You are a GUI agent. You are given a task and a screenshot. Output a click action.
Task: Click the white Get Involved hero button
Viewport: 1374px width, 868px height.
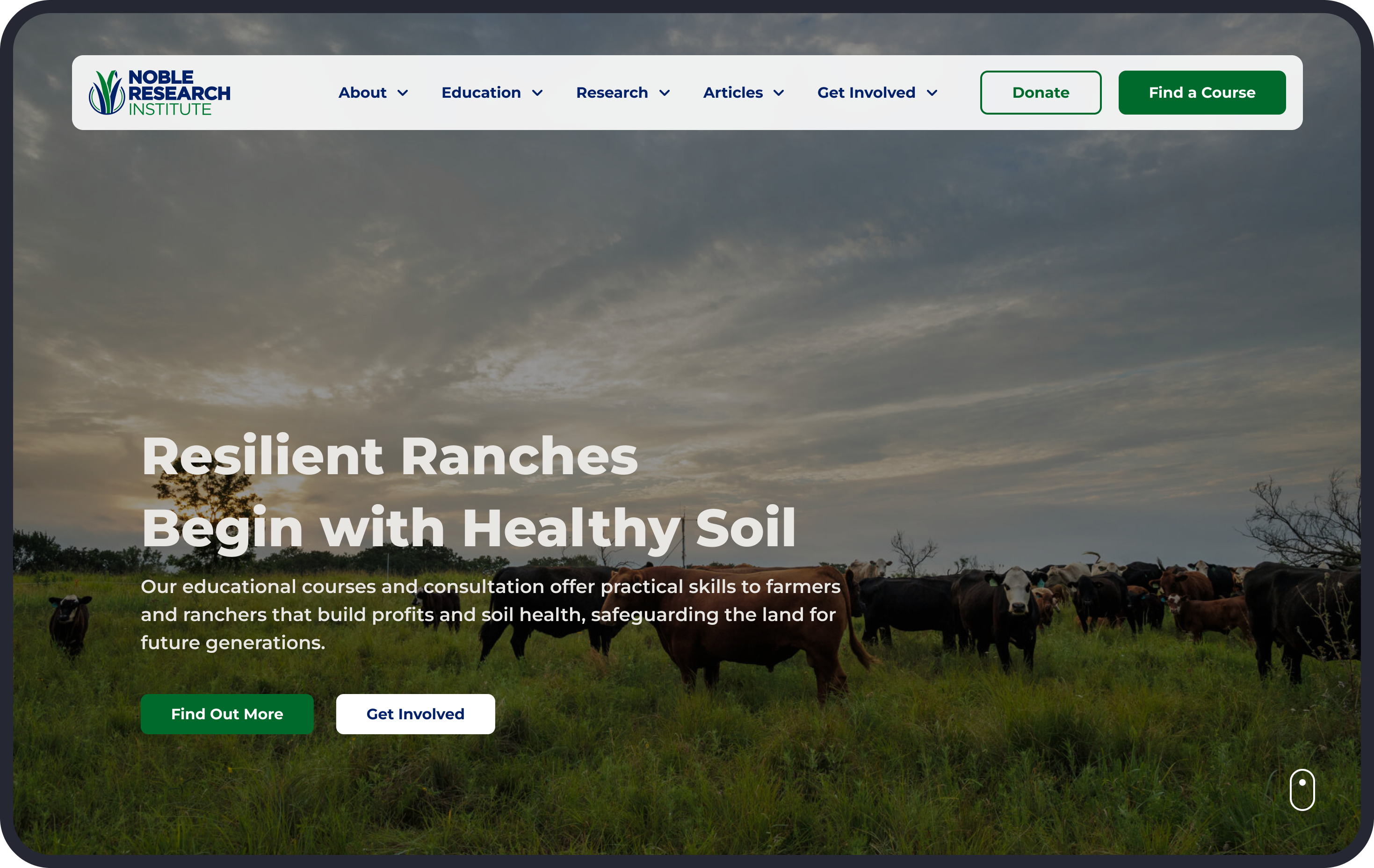(415, 714)
